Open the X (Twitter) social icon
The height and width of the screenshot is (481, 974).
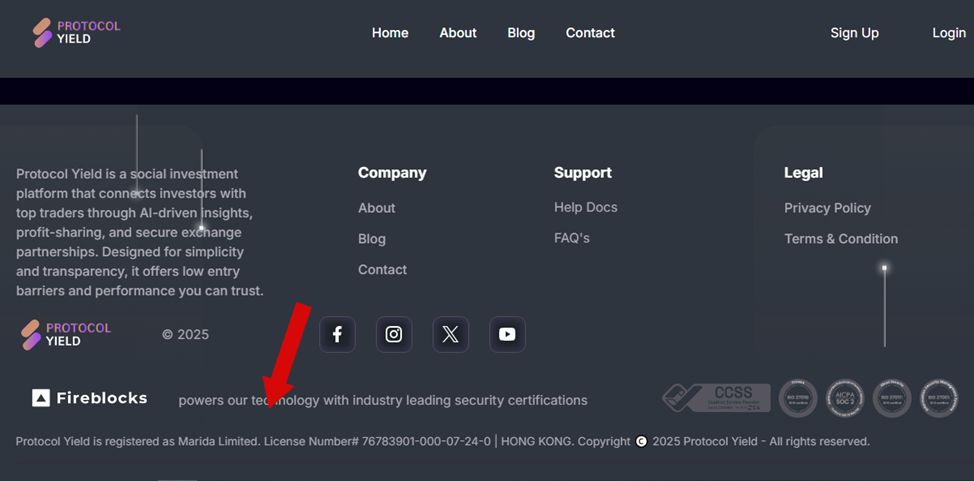pos(451,334)
